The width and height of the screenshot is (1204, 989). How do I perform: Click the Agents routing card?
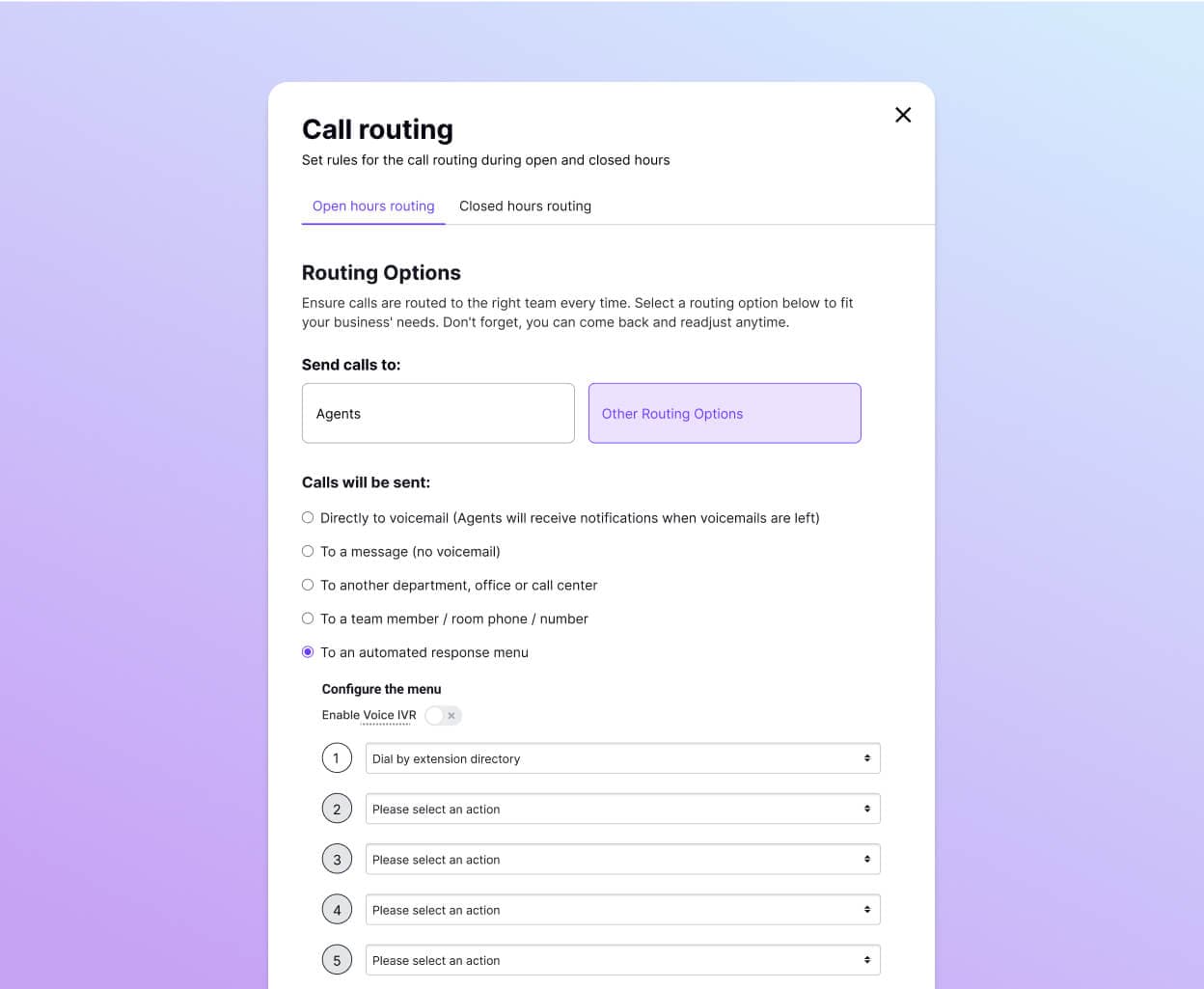click(x=437, y=413)
